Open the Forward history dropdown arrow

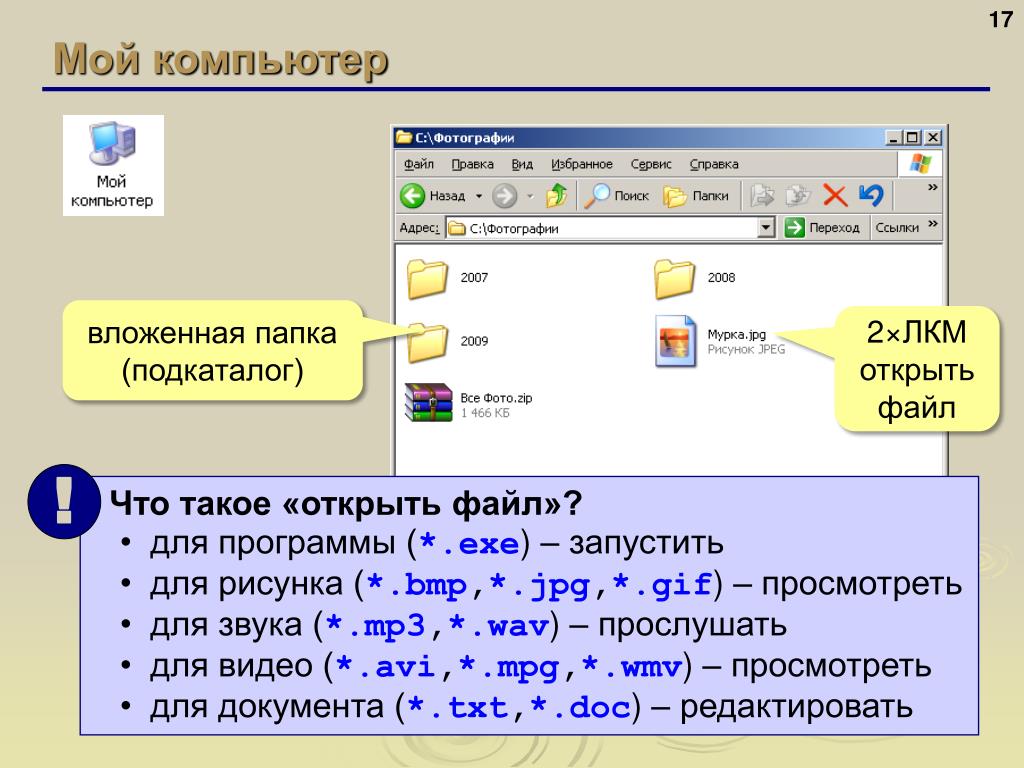tap(530, 196)
